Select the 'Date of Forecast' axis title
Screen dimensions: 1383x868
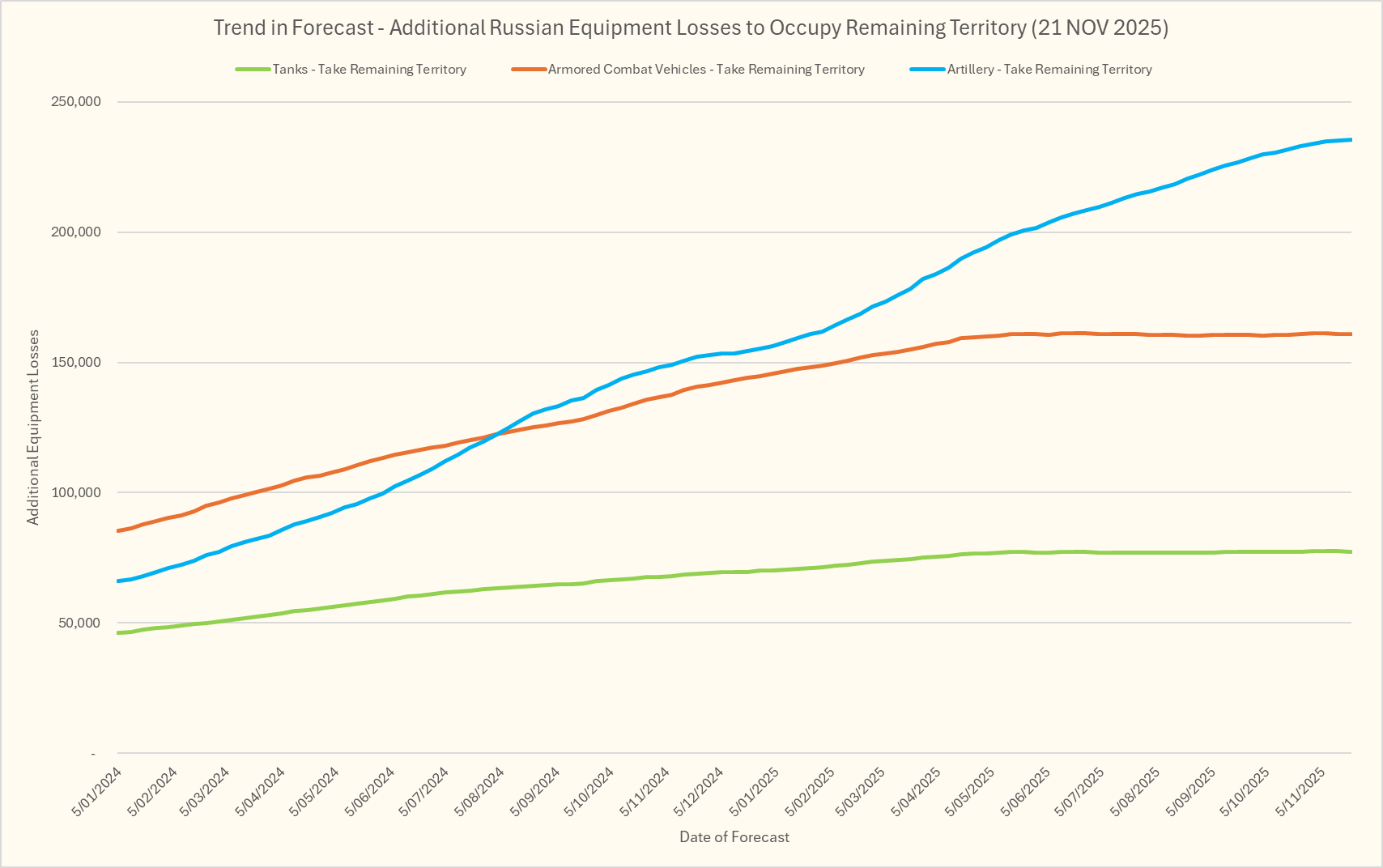click(x=734, y=837)
